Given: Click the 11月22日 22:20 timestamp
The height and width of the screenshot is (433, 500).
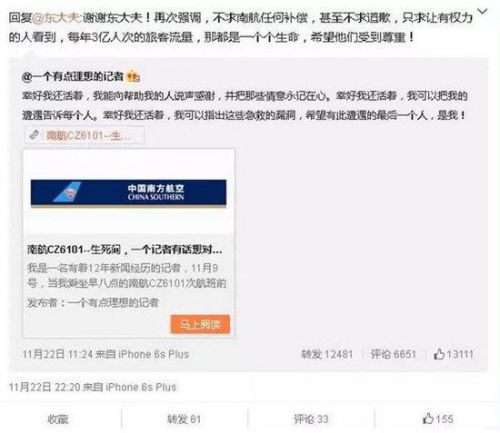Looking at the screenshot, I should (x=45, y=387).
